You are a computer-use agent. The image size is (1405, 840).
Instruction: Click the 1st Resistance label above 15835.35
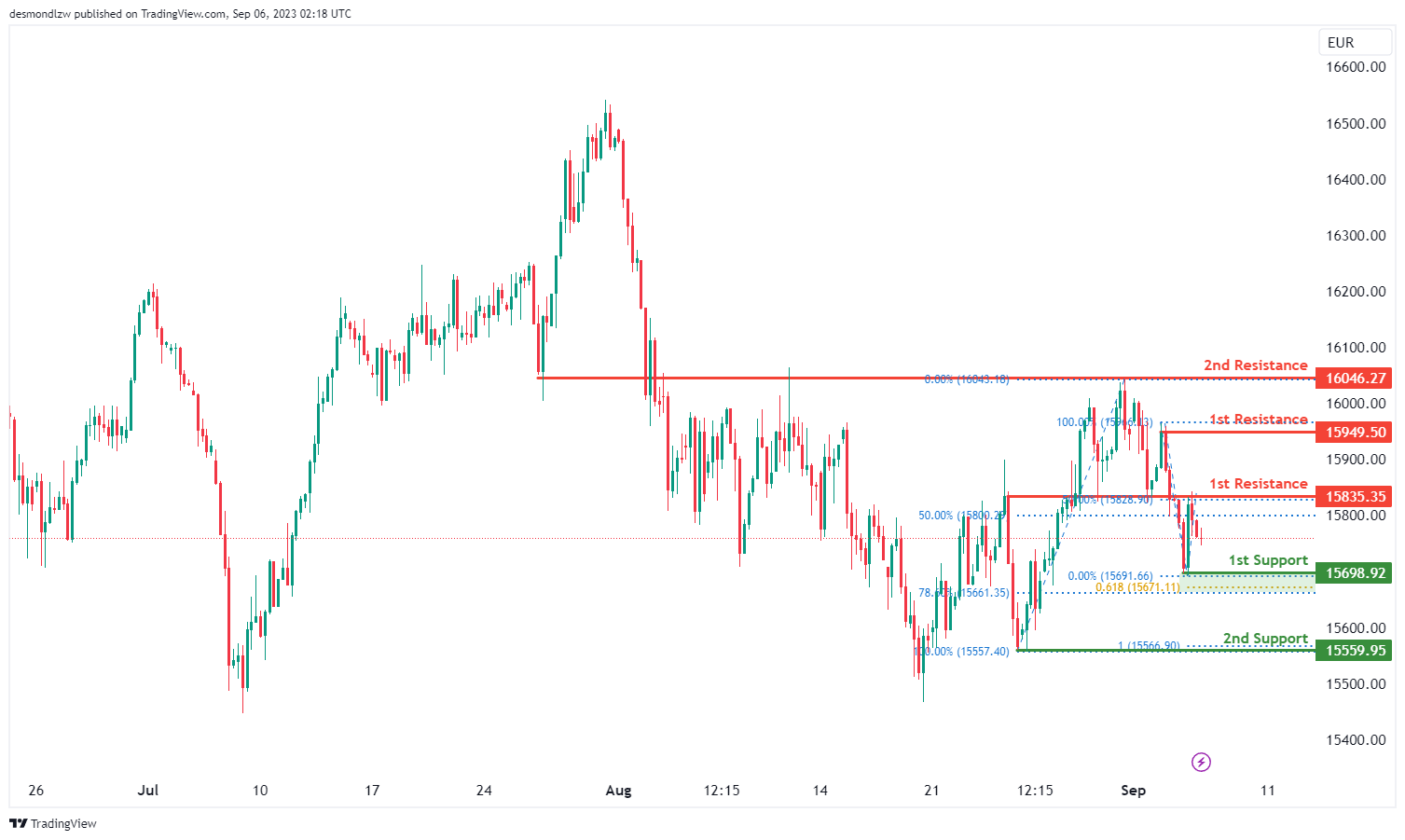click(x=1258, y=483)
